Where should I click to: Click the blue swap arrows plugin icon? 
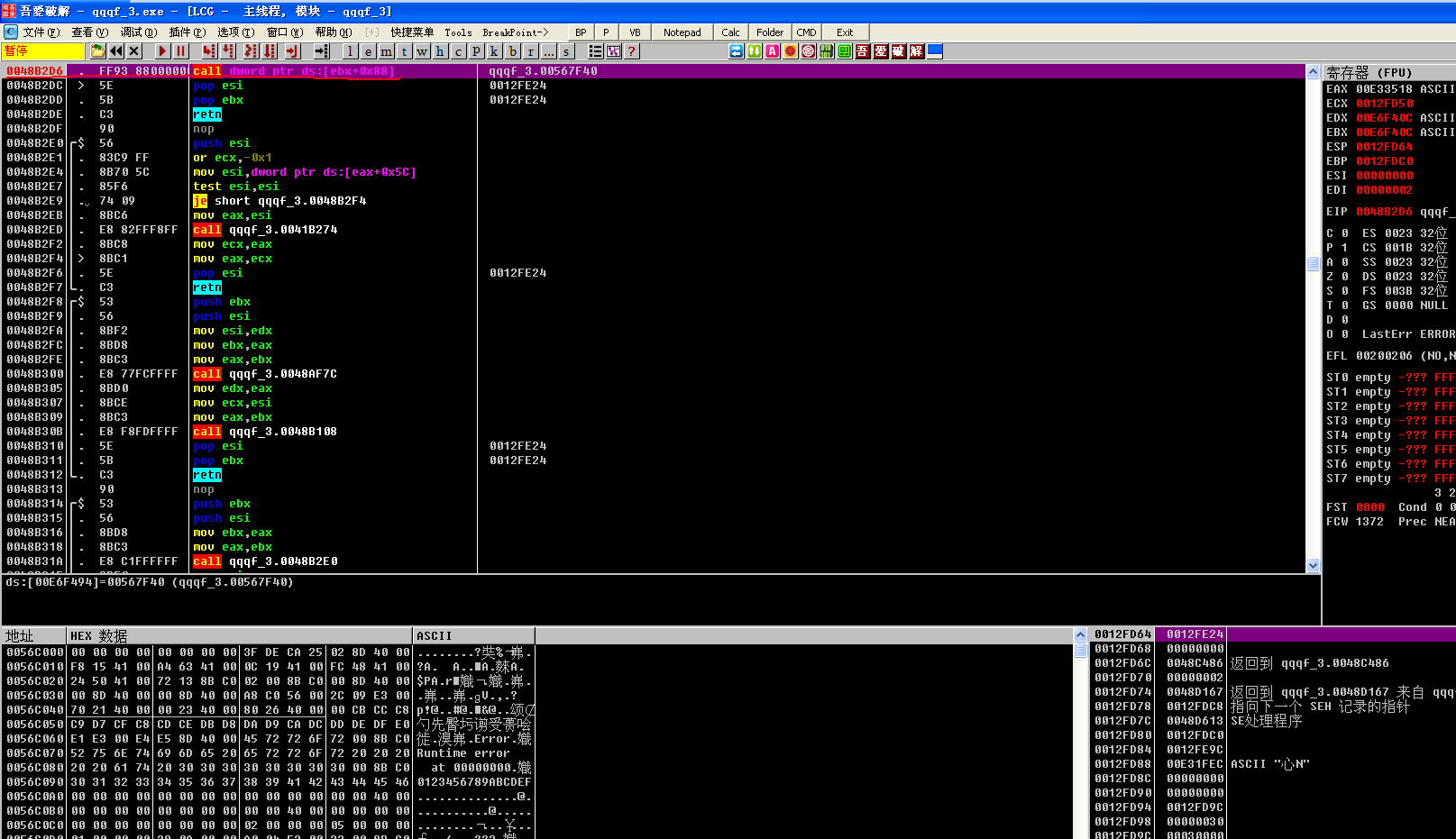click(x=737, y=51)
